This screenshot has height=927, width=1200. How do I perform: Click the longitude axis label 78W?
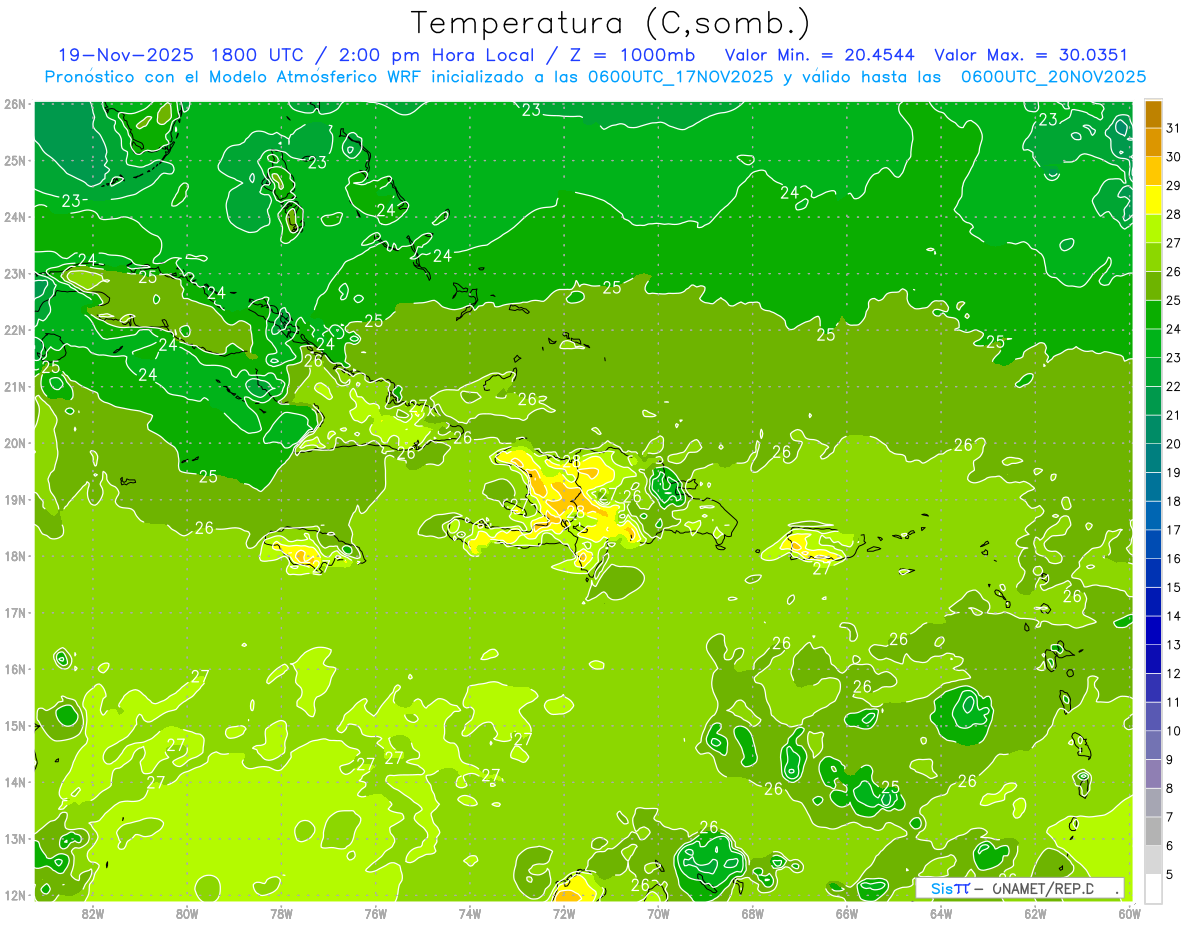(281, 912)
